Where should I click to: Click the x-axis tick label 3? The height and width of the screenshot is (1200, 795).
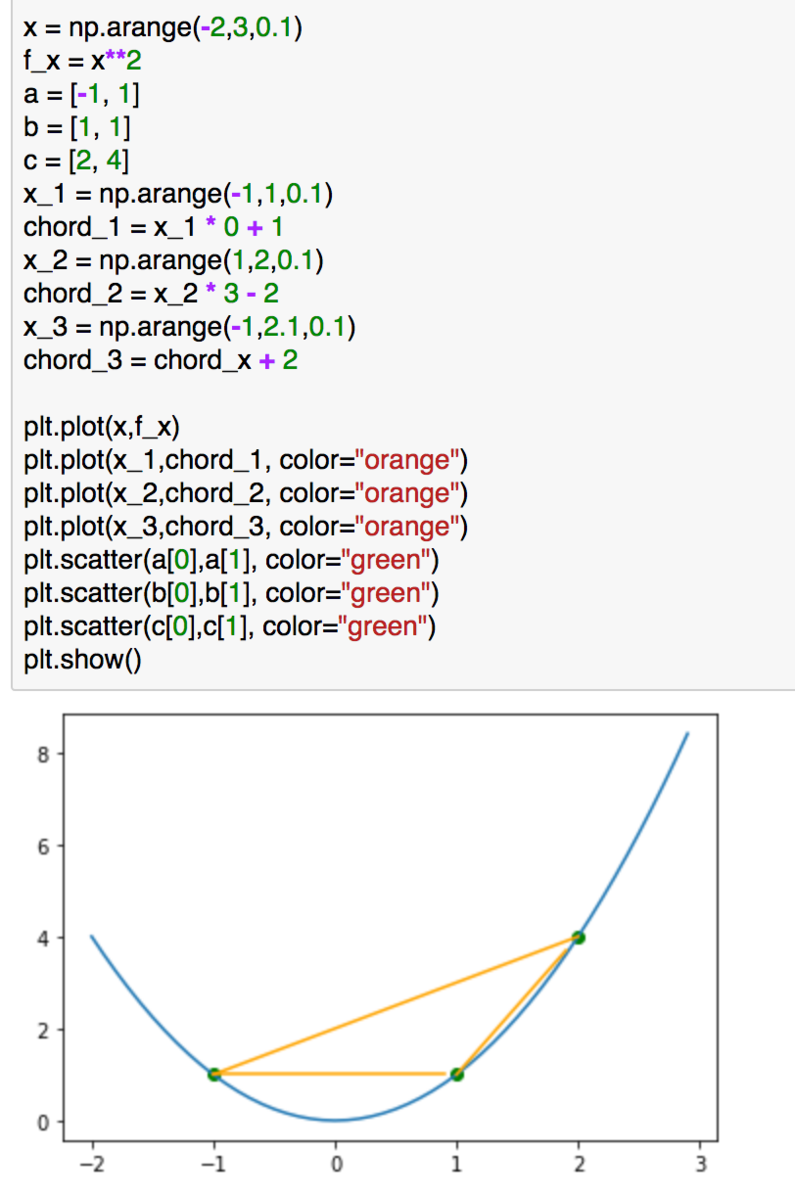(699, 1163)
